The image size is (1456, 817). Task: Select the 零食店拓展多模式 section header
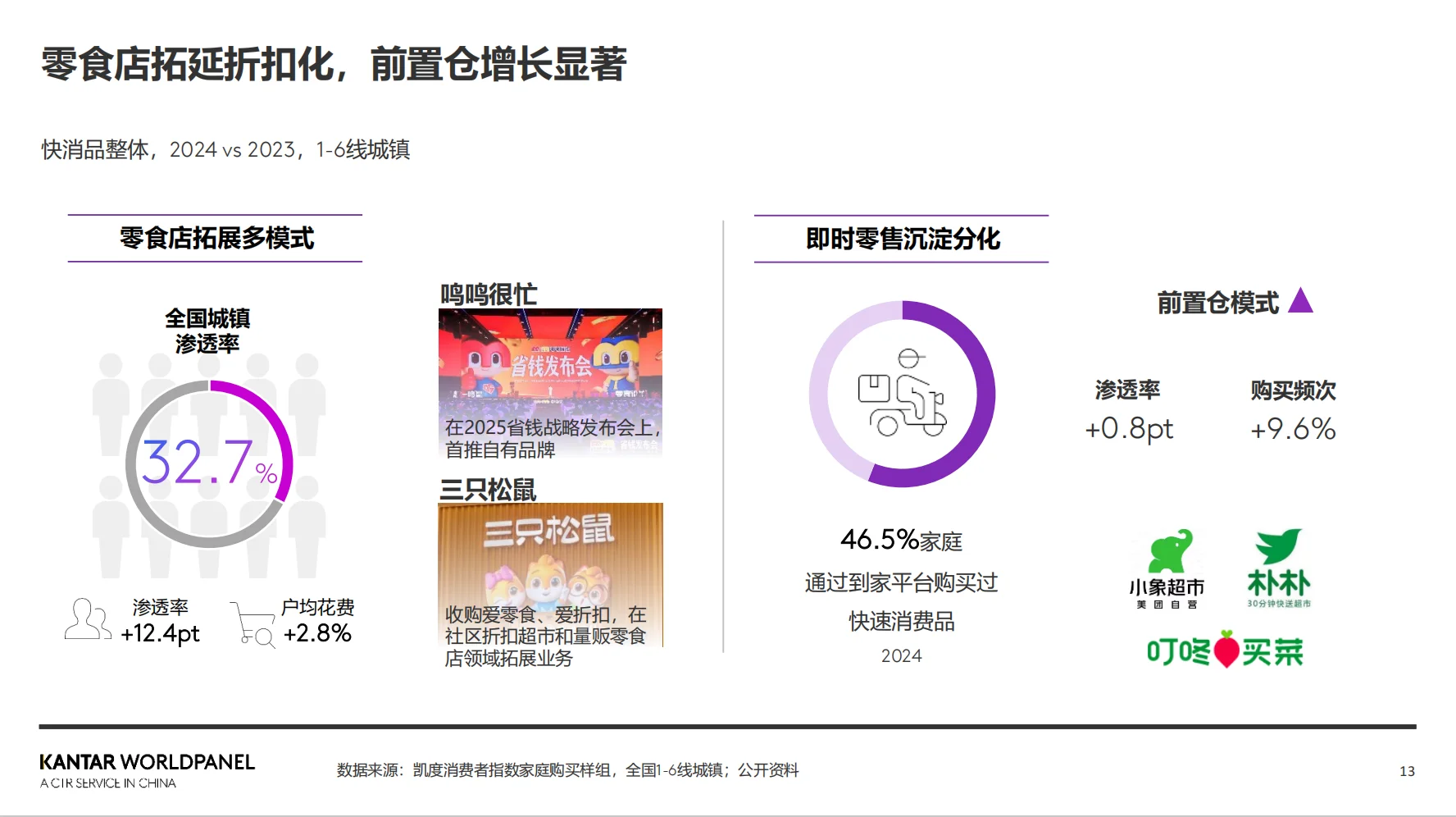[215, 239]
